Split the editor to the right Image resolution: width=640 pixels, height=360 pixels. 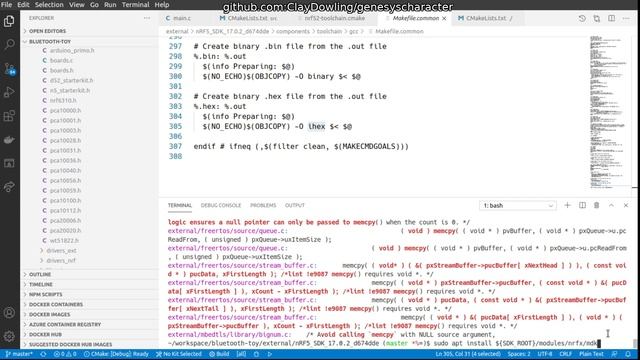coord(611,18)
